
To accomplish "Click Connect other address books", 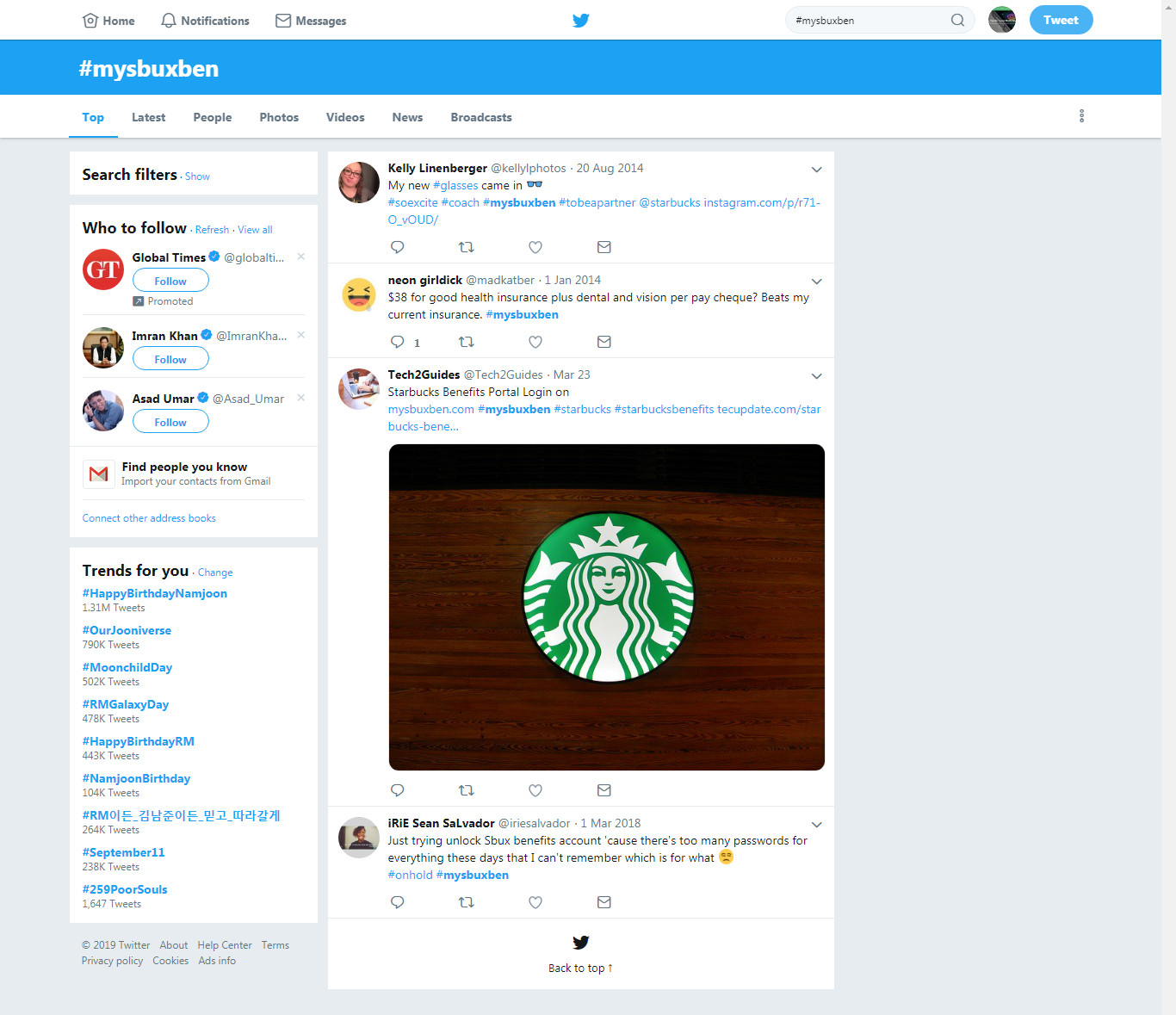I will [149, 518].
